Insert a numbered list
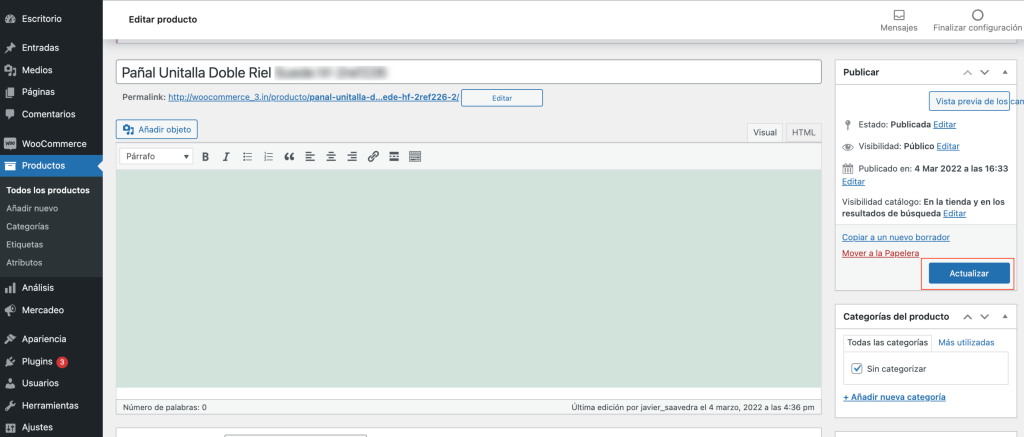This screenshot has height=437, width=1024. pos(268,157)
